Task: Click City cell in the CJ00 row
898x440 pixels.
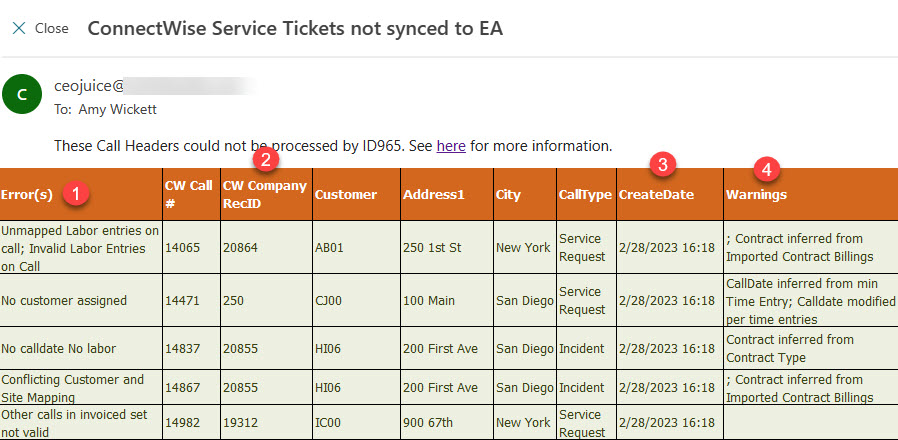Action: (525, 301)
